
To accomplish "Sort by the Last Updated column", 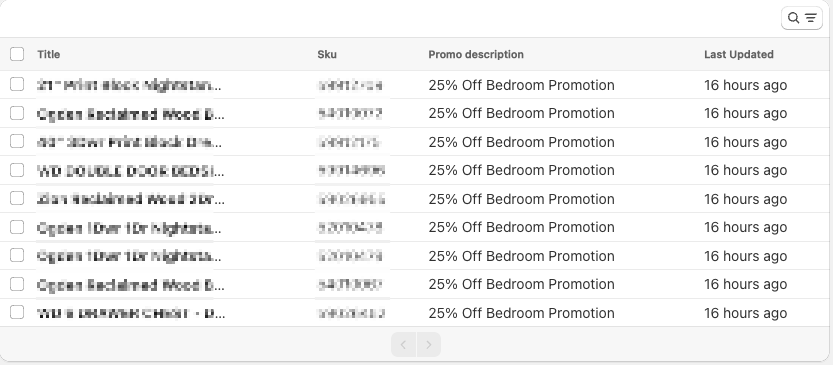I will [x=738, y=54].
